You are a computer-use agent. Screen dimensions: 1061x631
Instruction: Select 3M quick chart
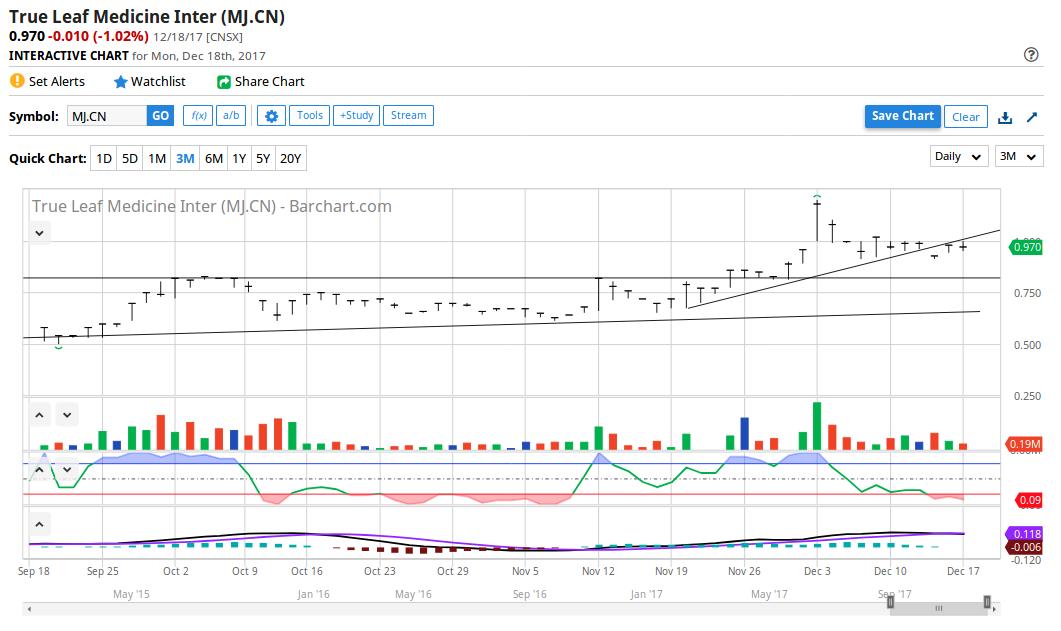185,158
